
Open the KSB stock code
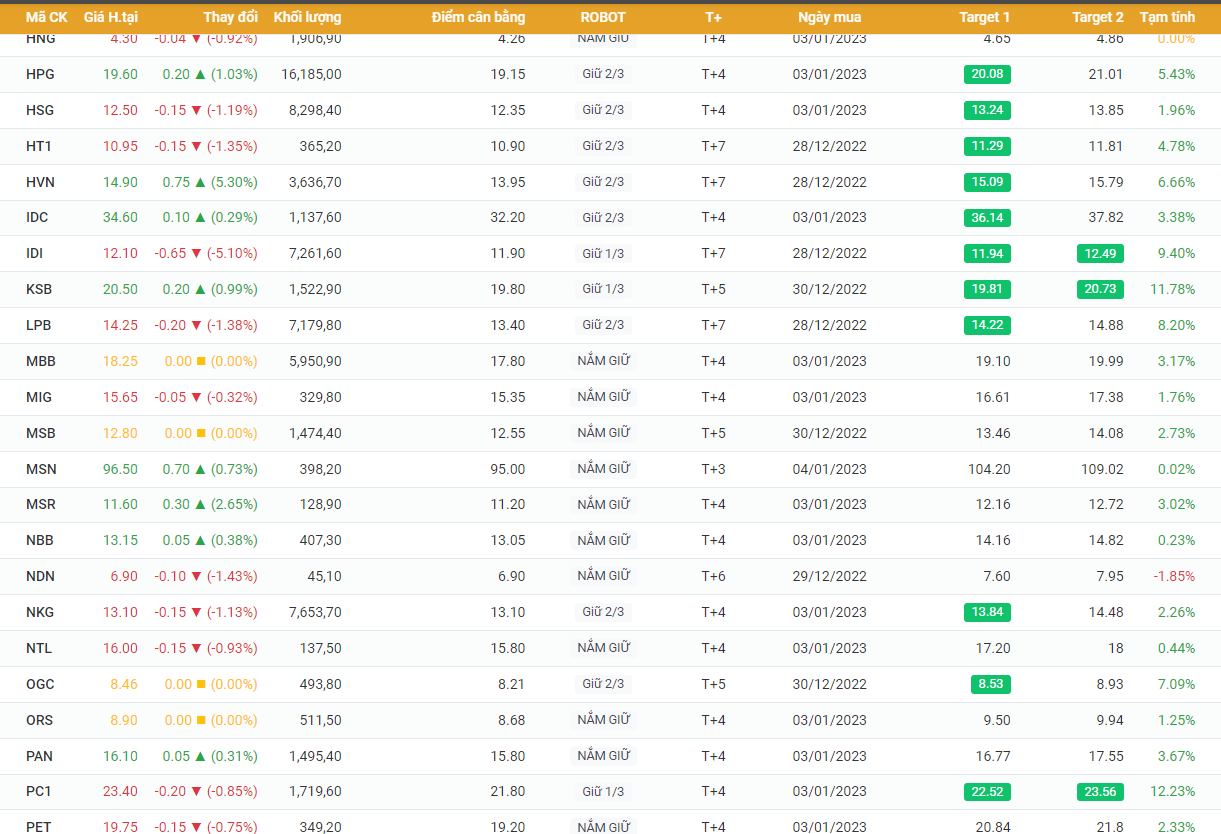[x=39, y=290]
